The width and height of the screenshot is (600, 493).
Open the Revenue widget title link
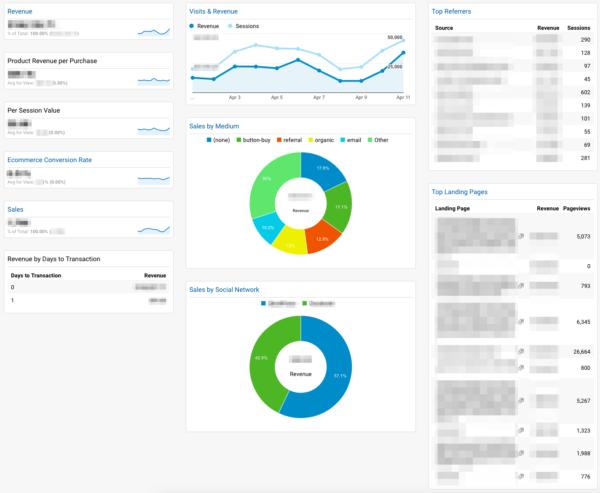click(20, 11)
